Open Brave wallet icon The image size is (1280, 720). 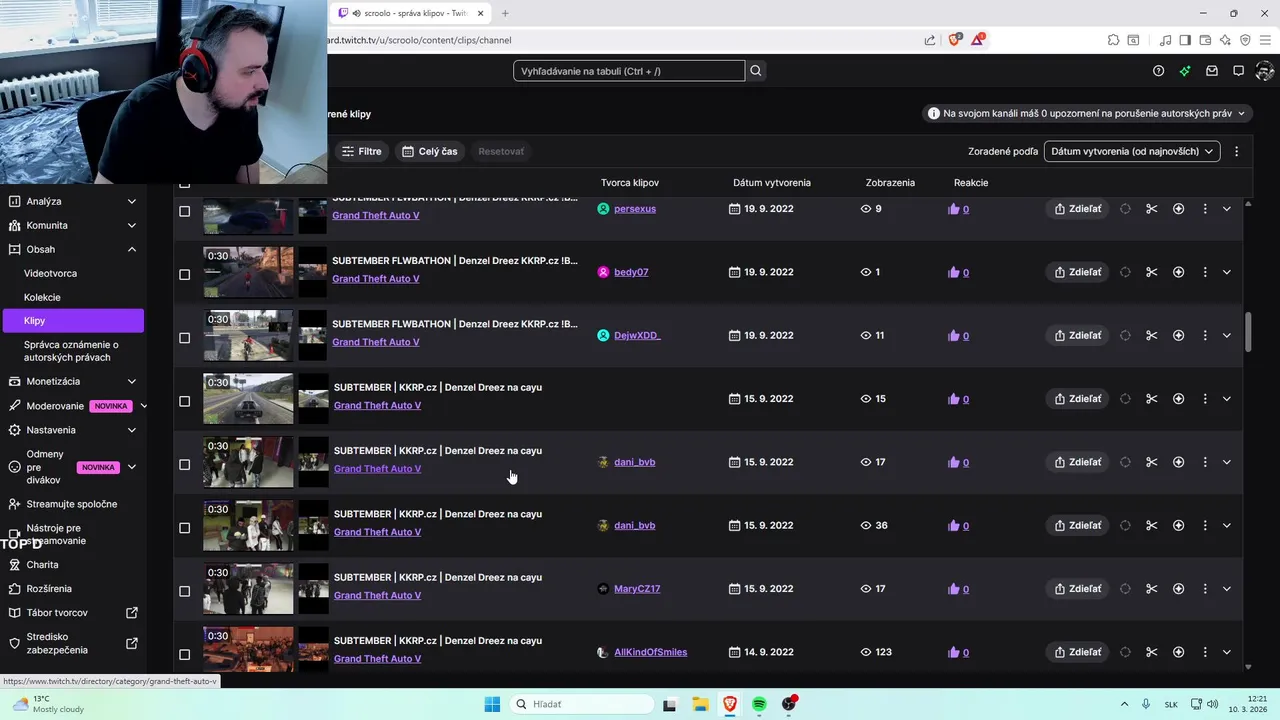click(1205, 40)
